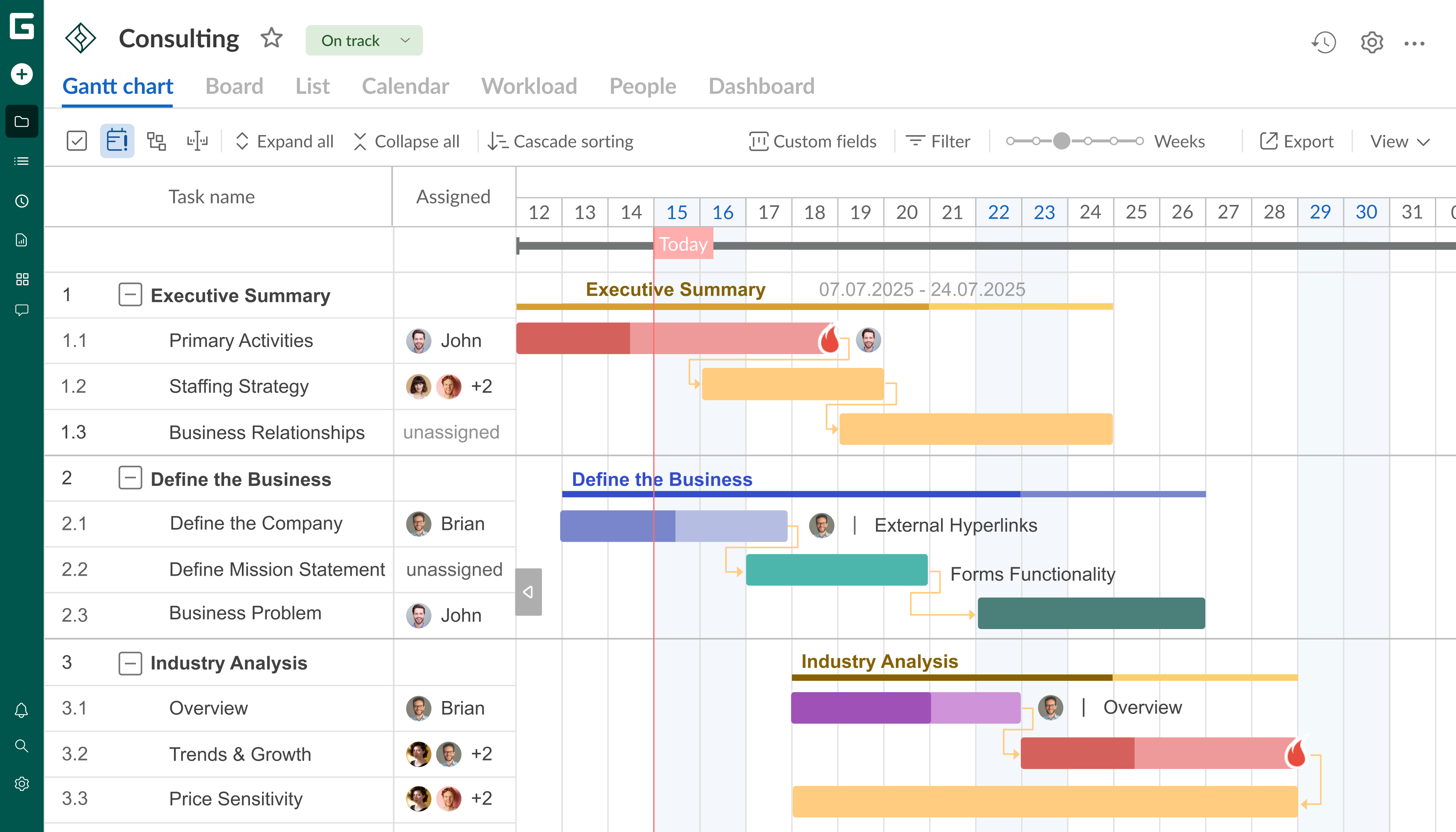The width and height of the screenshot is (1456, 832).
Task: Click the rightmost zoom slider stop
Action: coord(1139,141)
